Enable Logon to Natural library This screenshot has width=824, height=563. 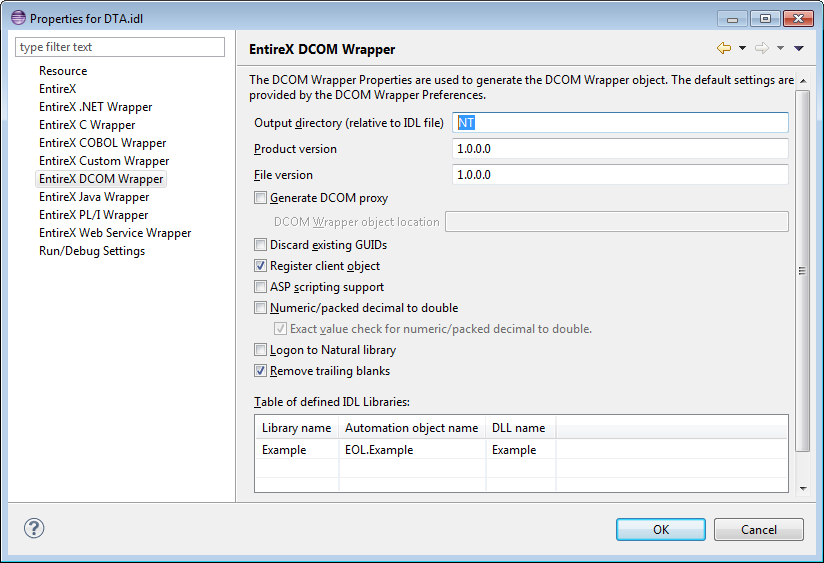260,350
